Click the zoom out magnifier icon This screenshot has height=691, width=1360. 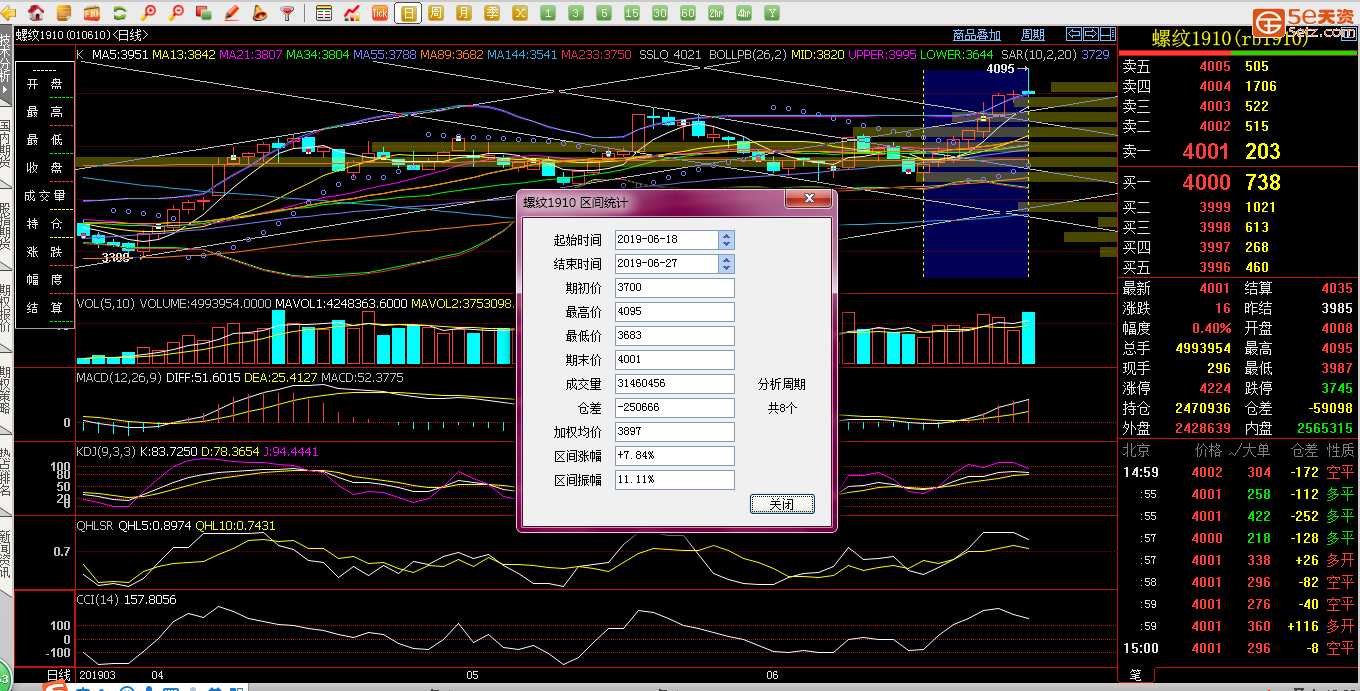click(x=176, y=13)
